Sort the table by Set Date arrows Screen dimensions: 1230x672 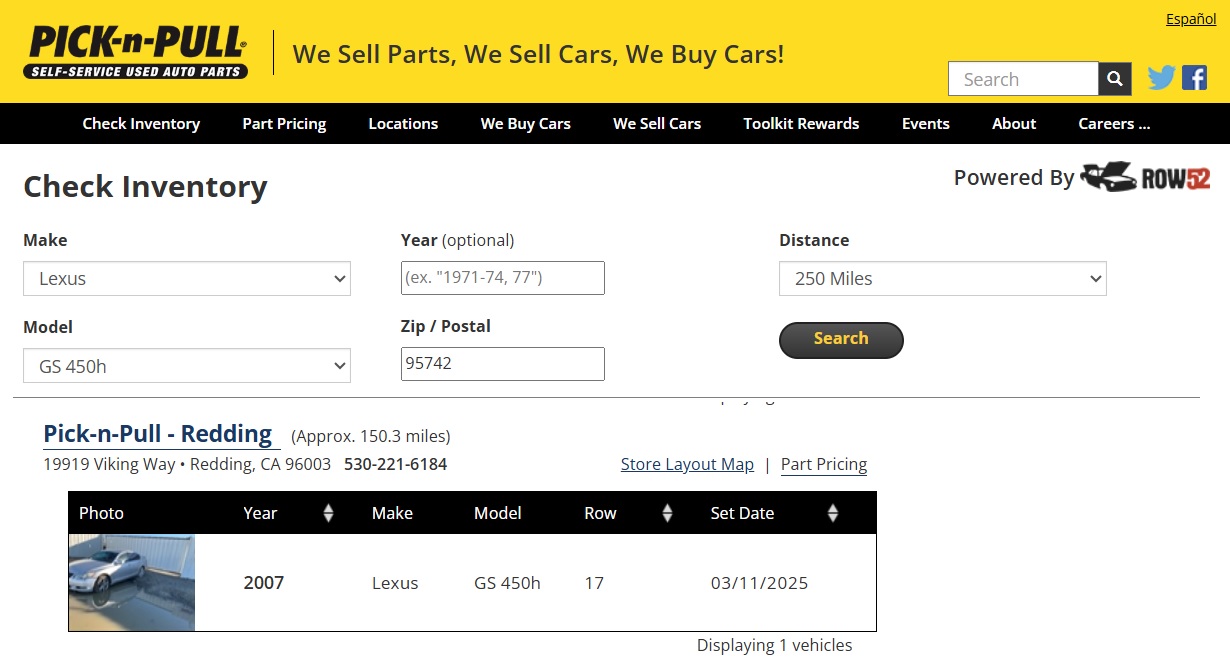point(832,513)
